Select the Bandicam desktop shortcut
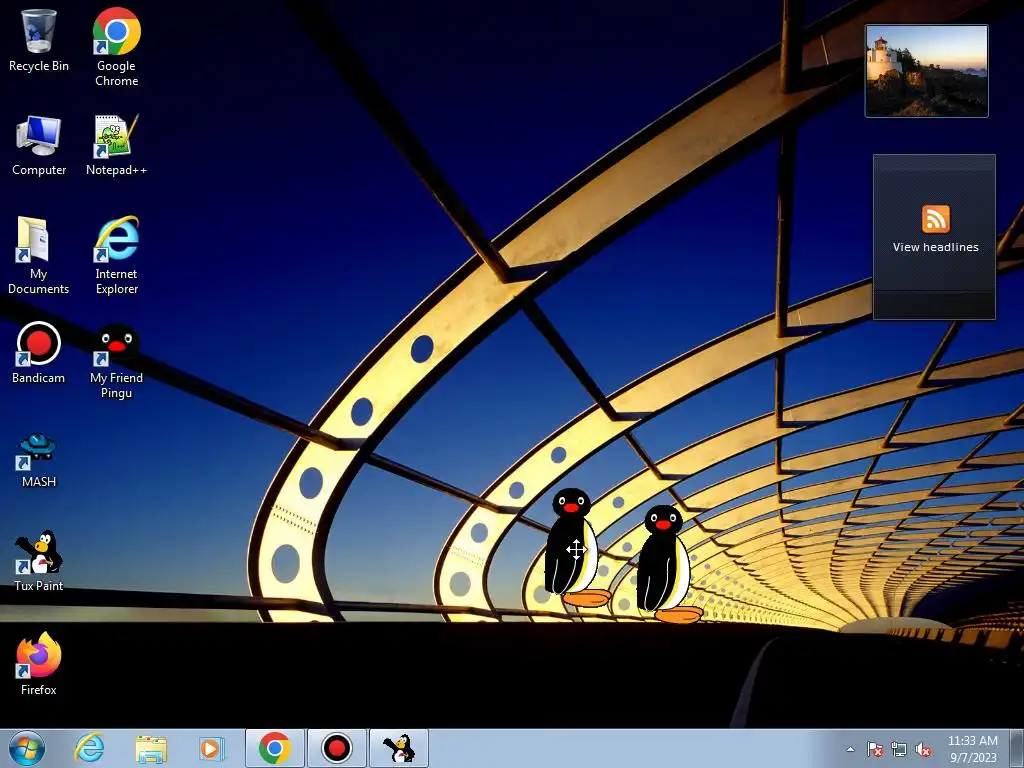Screen dimensions: 1024x768 [39, 353]
